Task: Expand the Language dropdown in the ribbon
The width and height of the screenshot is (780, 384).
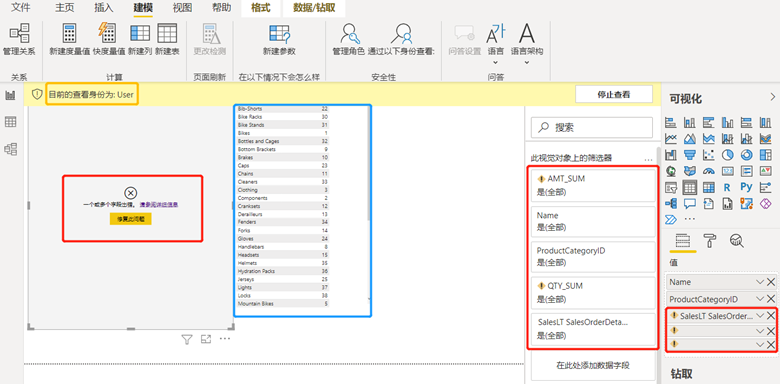Action: click(495, 63)
